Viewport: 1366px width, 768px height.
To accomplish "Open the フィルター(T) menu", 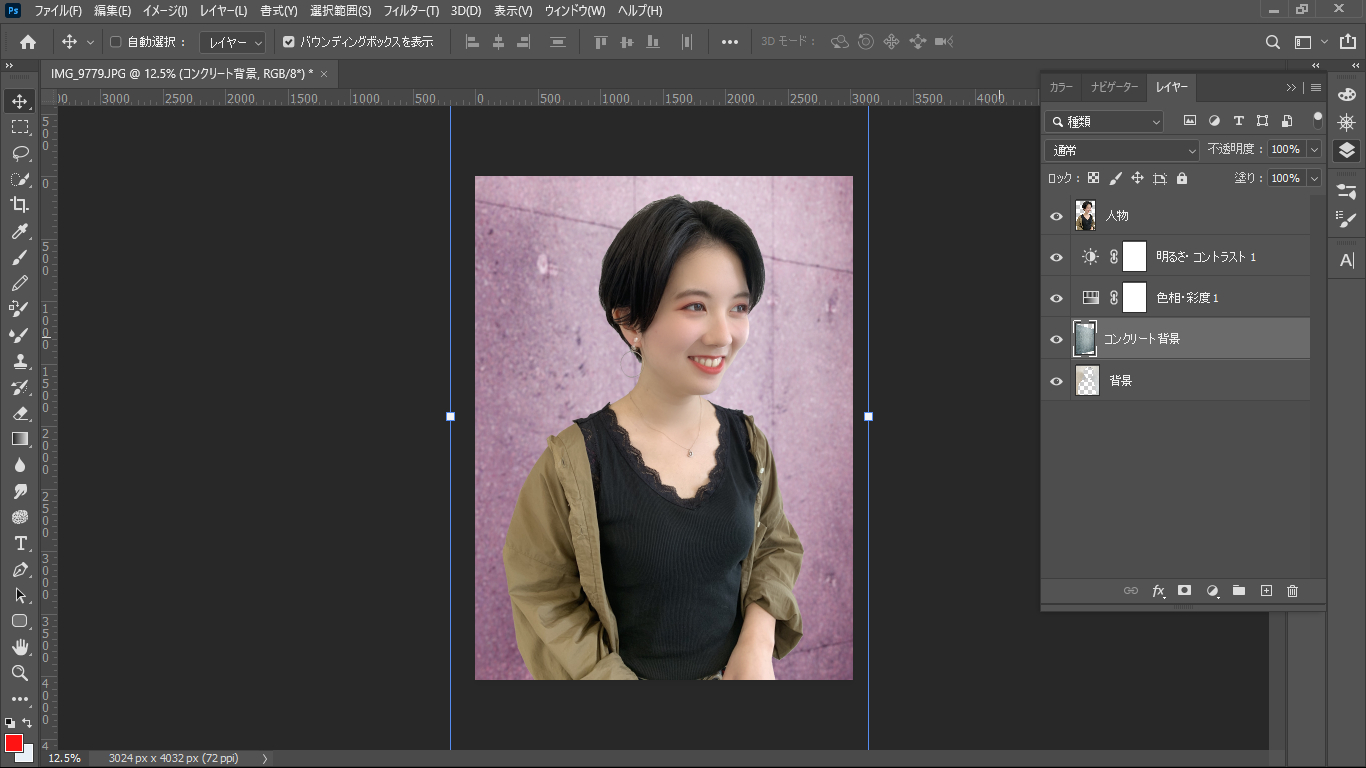I will point(411,11).
